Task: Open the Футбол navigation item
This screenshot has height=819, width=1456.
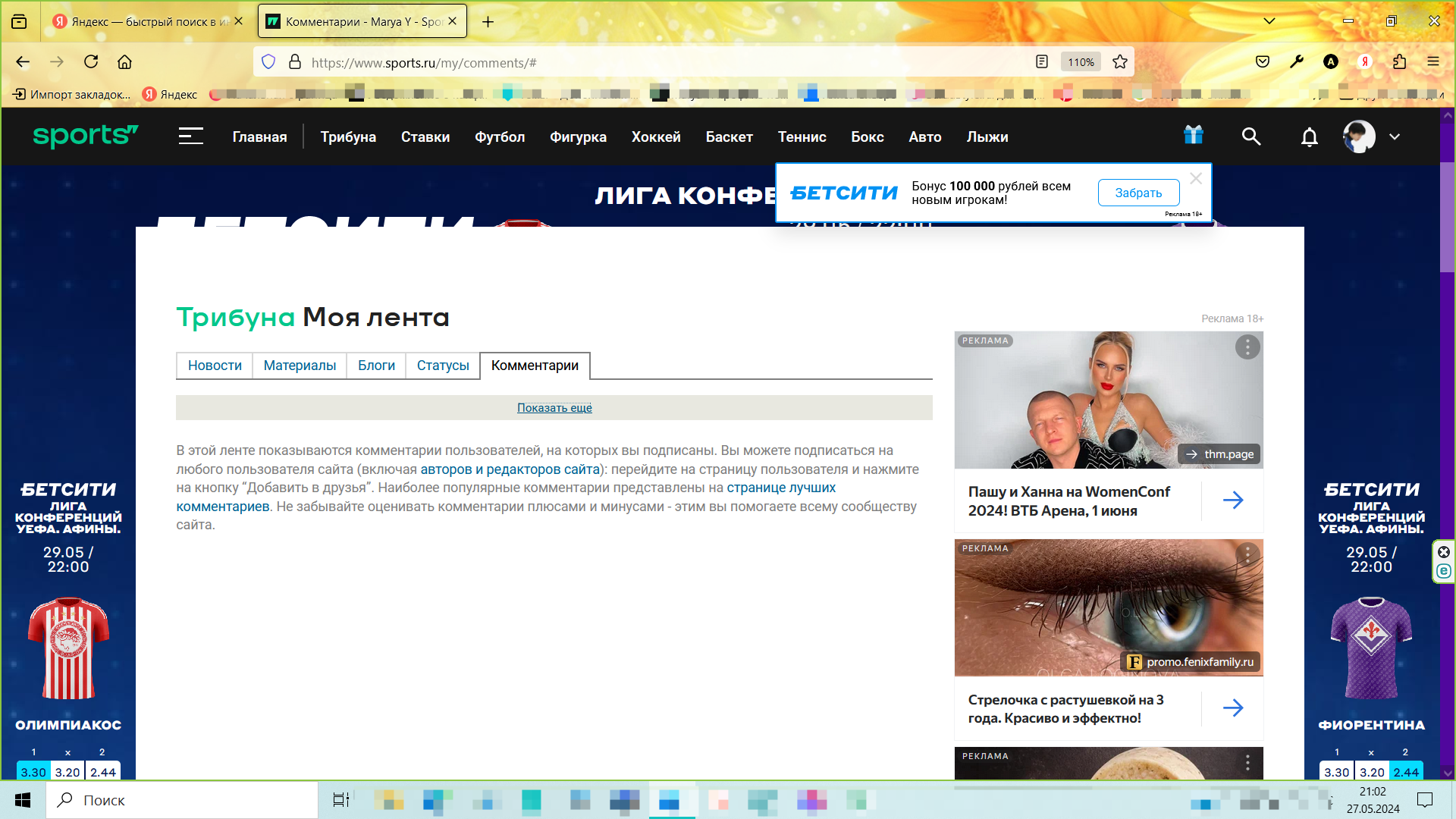Action: 500,136
